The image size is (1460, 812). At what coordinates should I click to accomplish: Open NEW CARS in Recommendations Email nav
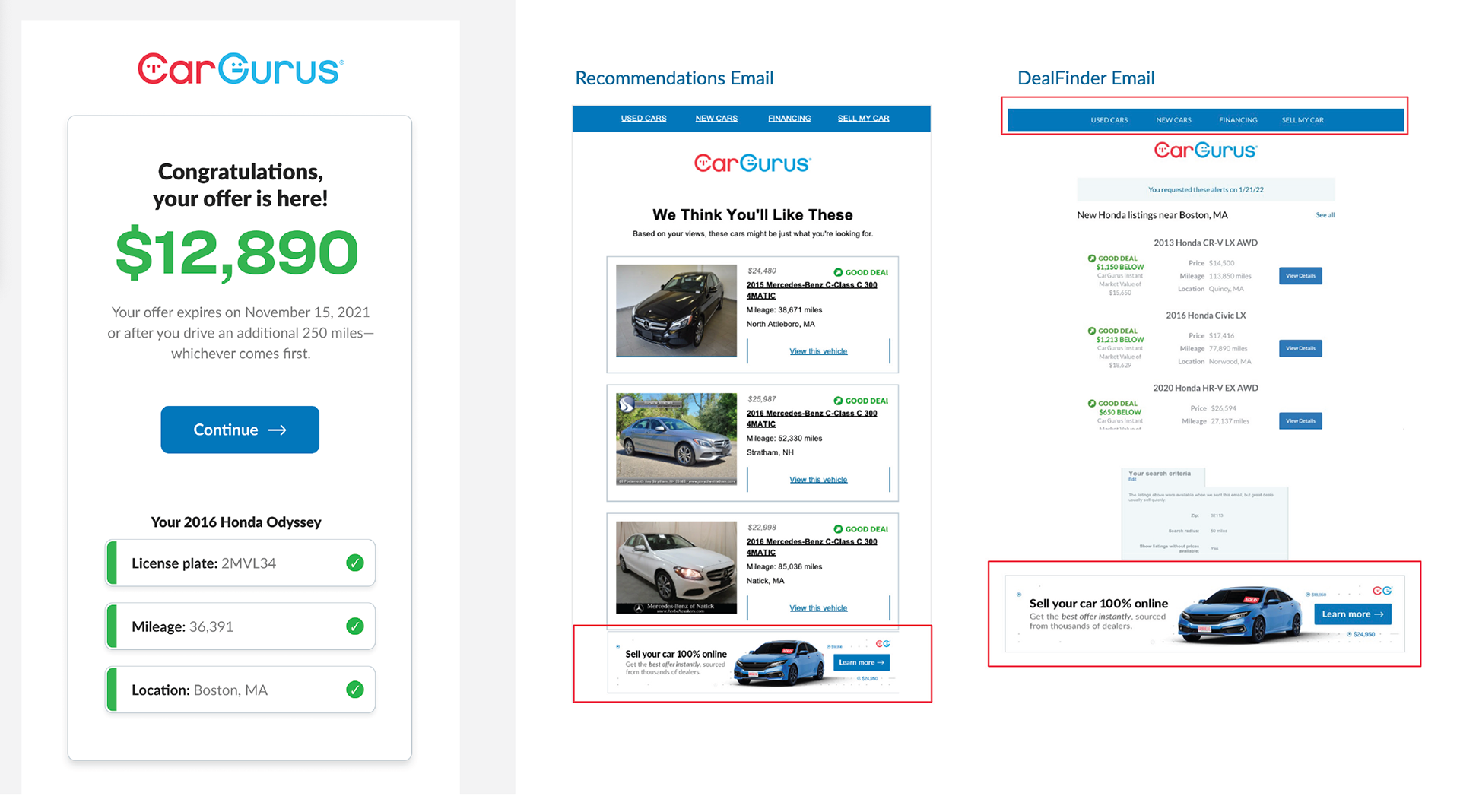pyautogui.click(x=716, y=119)
